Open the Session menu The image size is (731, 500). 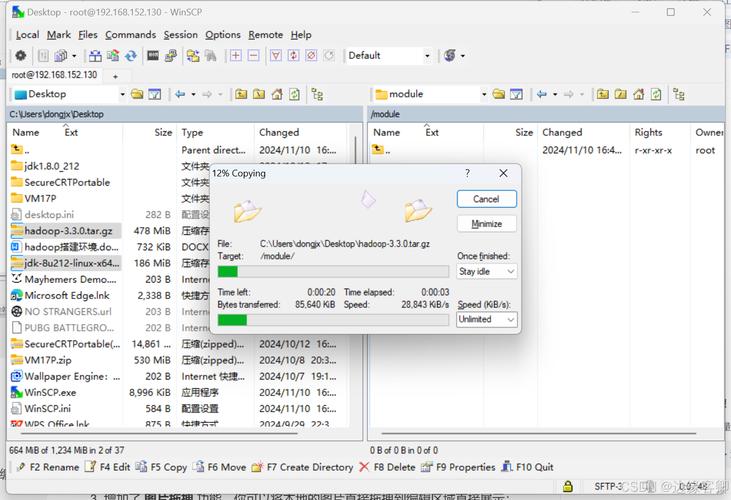(x=180, y=35)
